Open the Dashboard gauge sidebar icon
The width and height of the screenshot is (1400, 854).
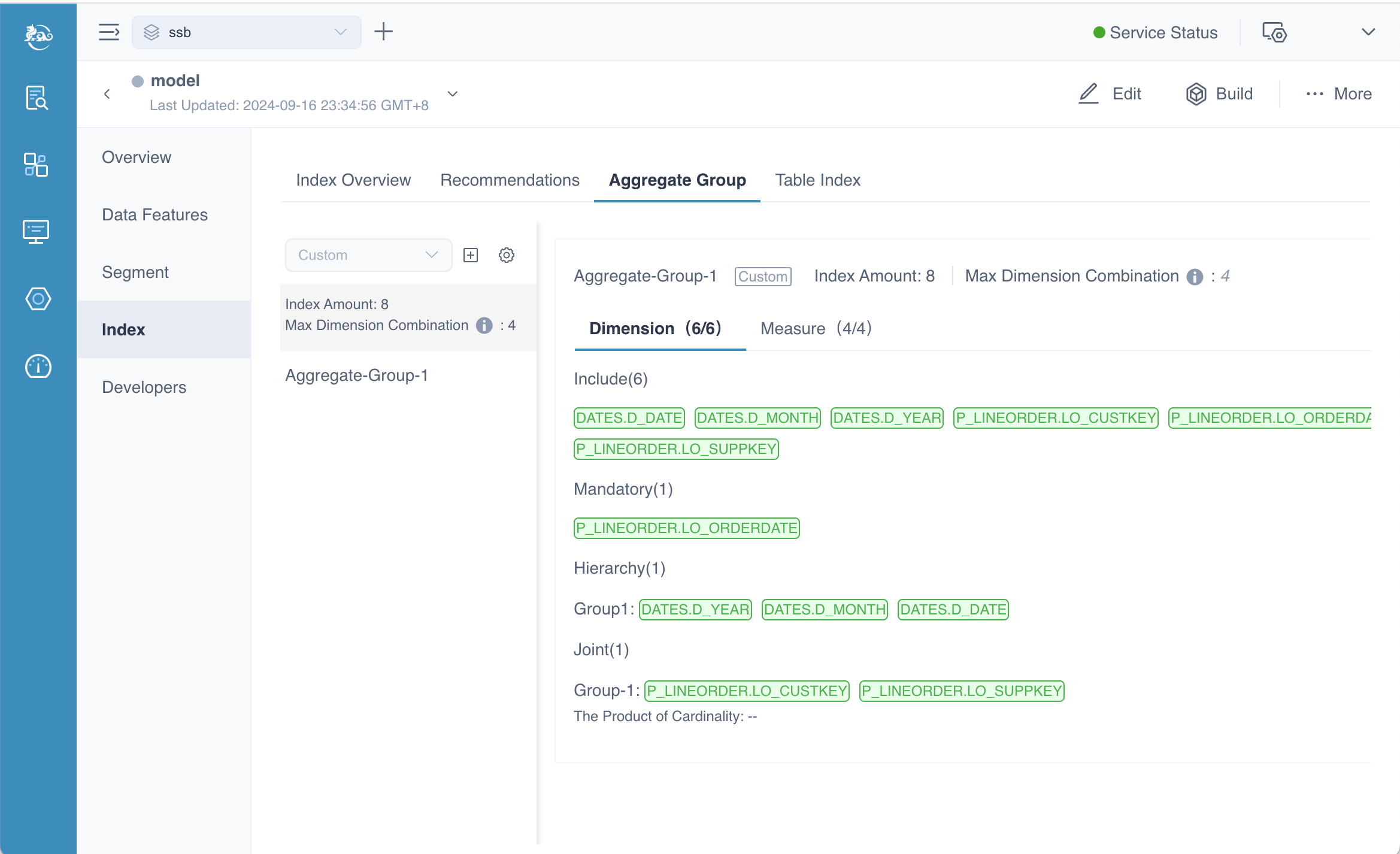pos(38,367)
